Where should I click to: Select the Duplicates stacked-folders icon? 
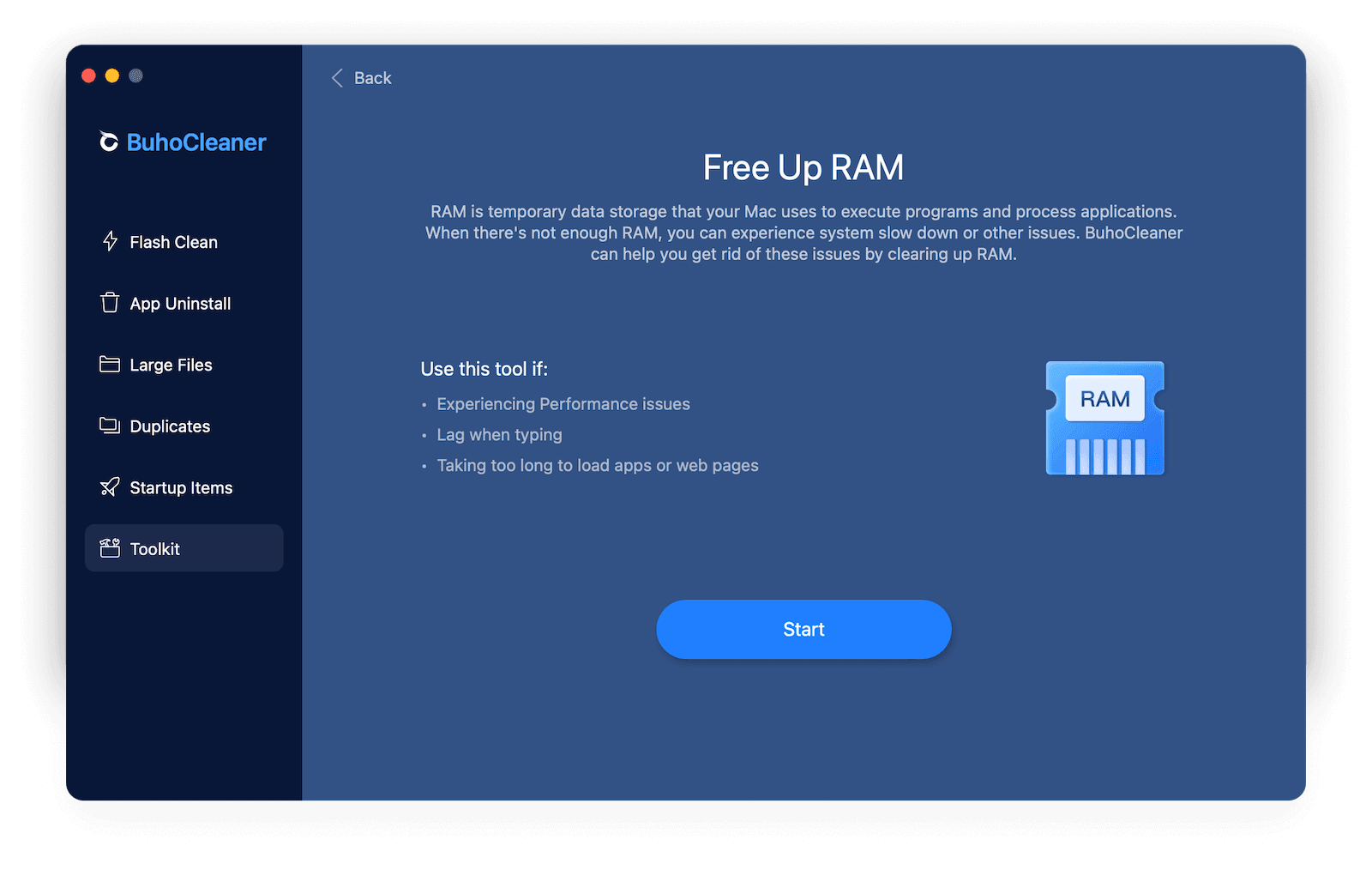point(109,426)
